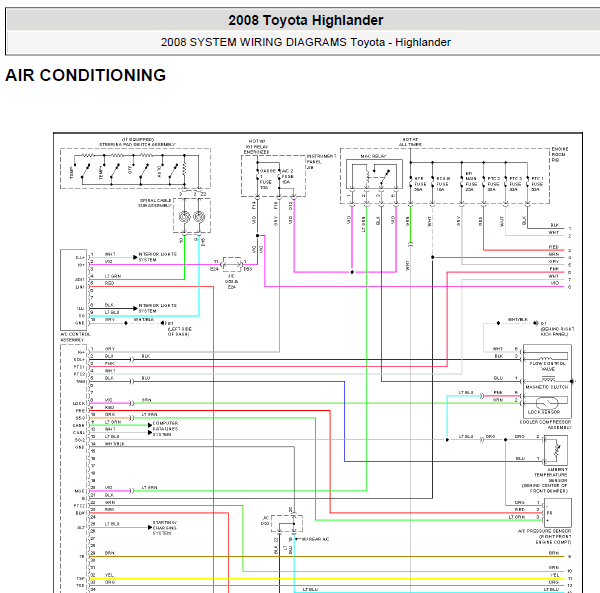Select the "MGC RELAY" label

373,156
